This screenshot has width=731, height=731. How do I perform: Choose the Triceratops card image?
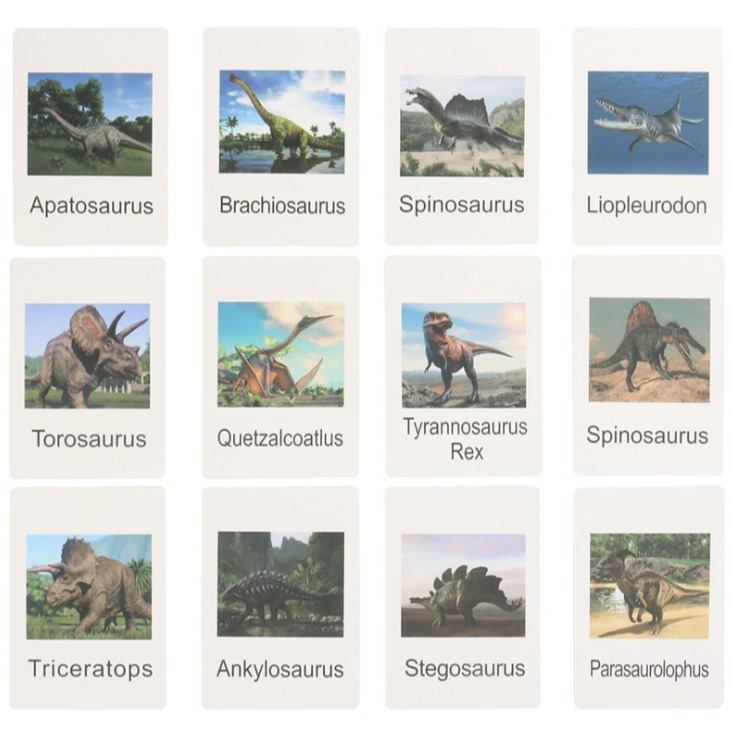(89, 587)
